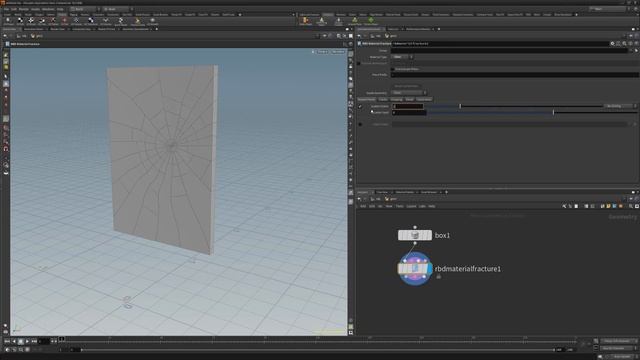Open the network editor Tools menu
640x360 pixels.
coord(399,206)
